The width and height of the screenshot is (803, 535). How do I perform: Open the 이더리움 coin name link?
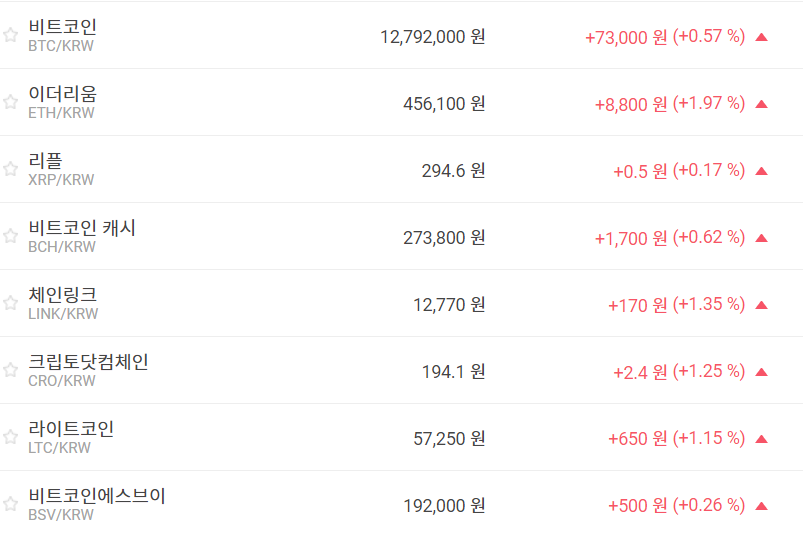click(62, 94)
